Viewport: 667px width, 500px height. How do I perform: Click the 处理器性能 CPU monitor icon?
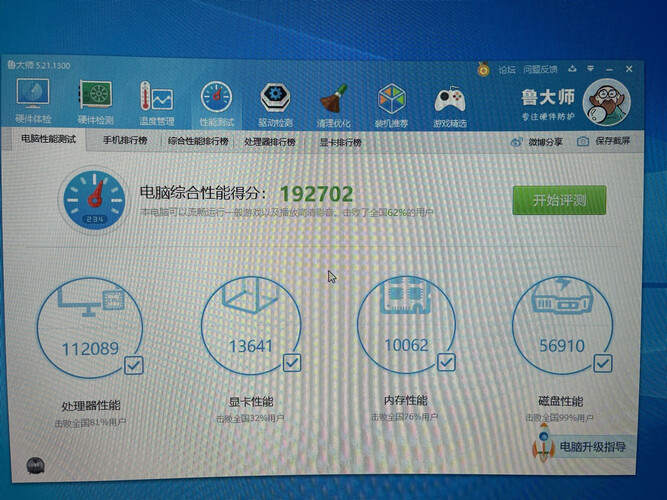pos(91,300)
